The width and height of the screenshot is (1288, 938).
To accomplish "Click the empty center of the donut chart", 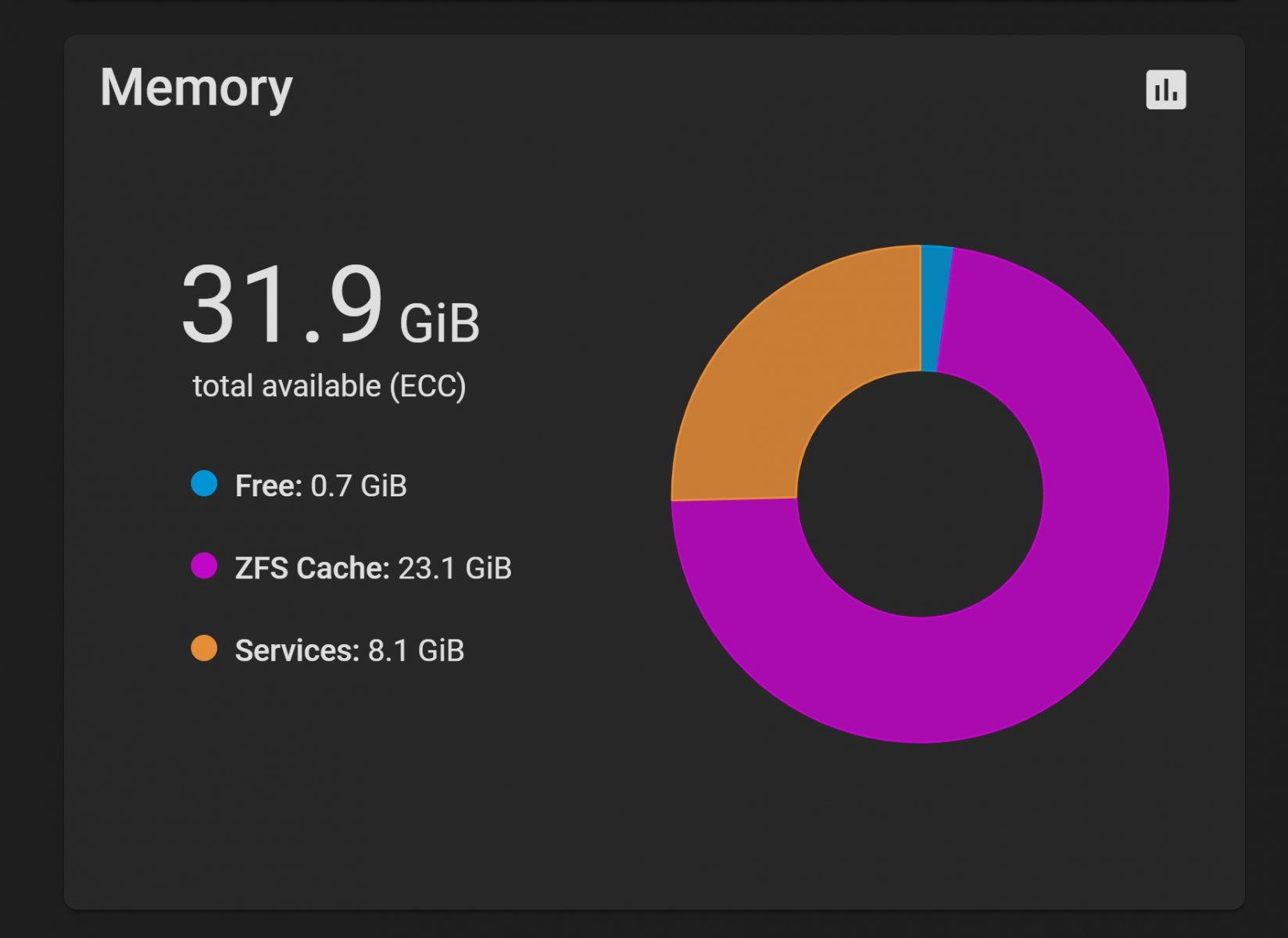I will tap(920, 494).
